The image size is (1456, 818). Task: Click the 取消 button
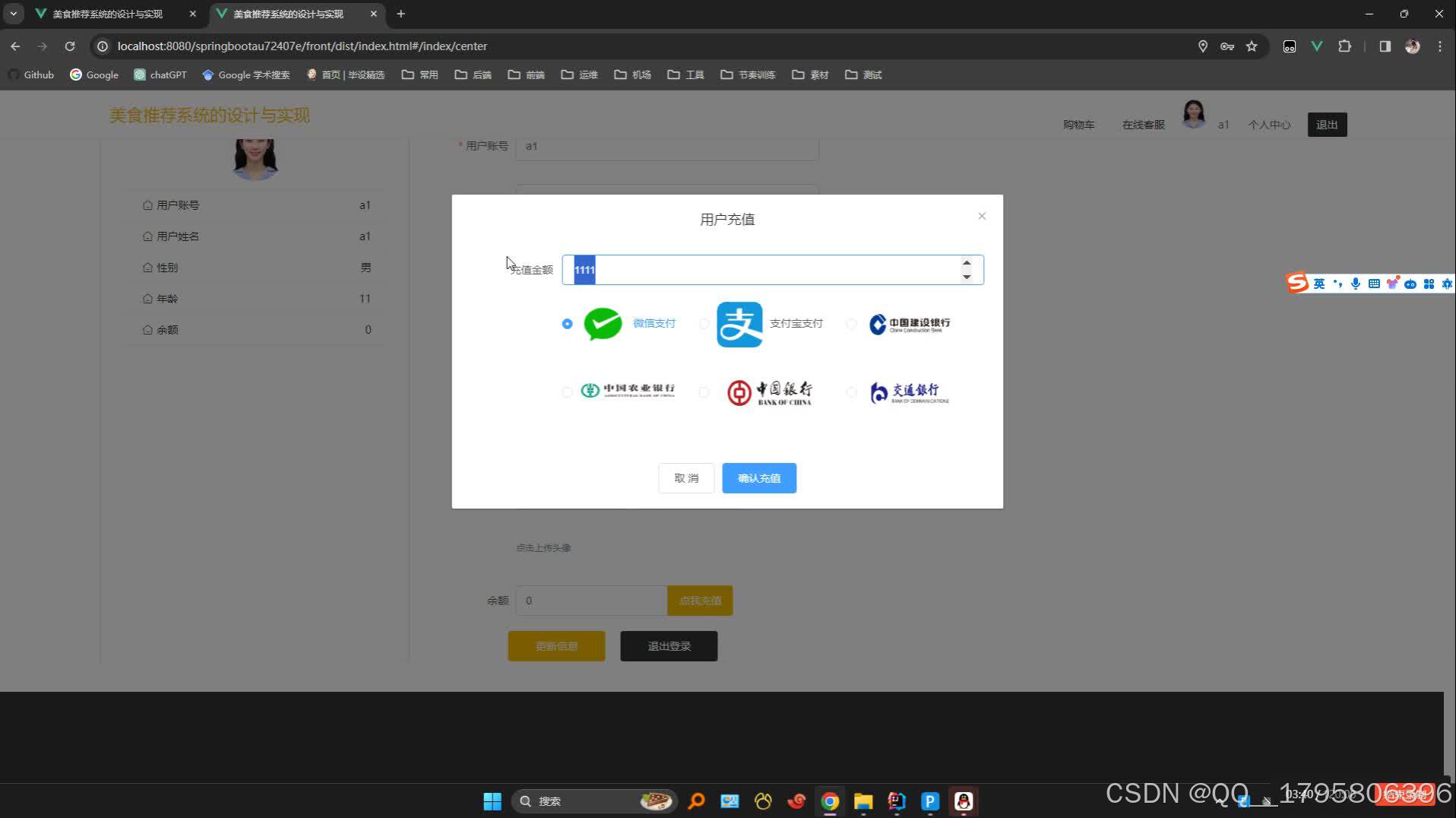point(686,478)
